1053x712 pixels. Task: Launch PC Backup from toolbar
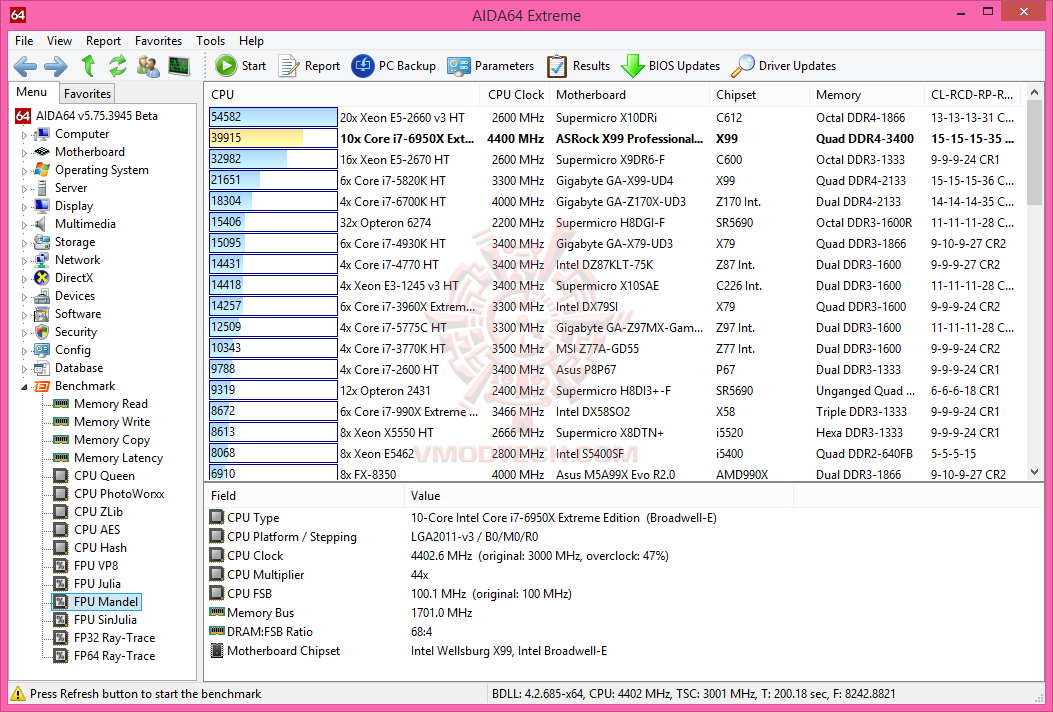click(394, 66)
